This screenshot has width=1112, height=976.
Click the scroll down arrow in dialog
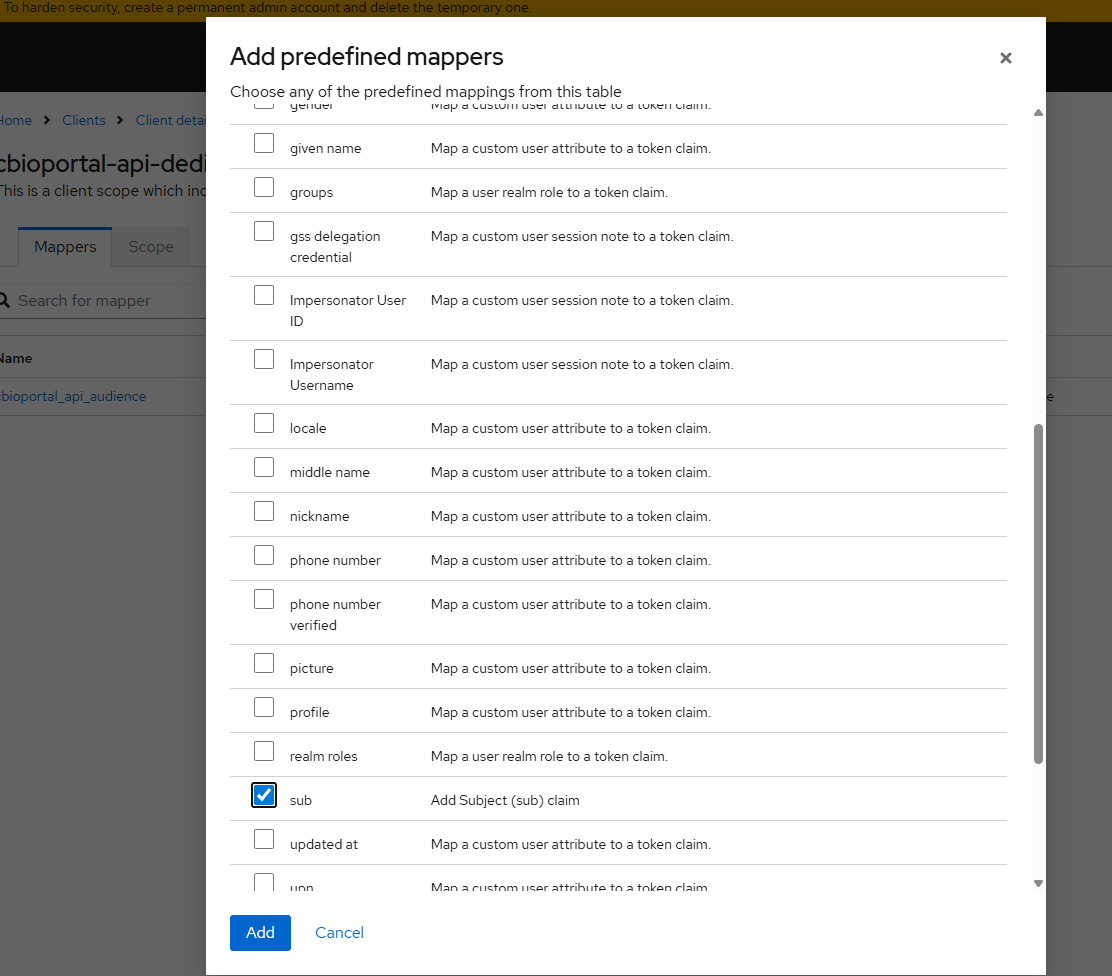tap(1038, 884)
